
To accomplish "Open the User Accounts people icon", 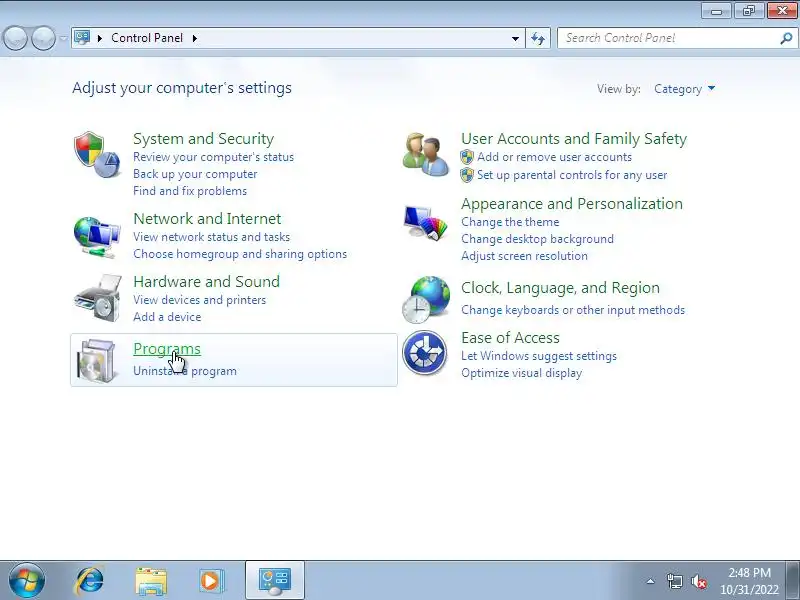I will point(426,155).
